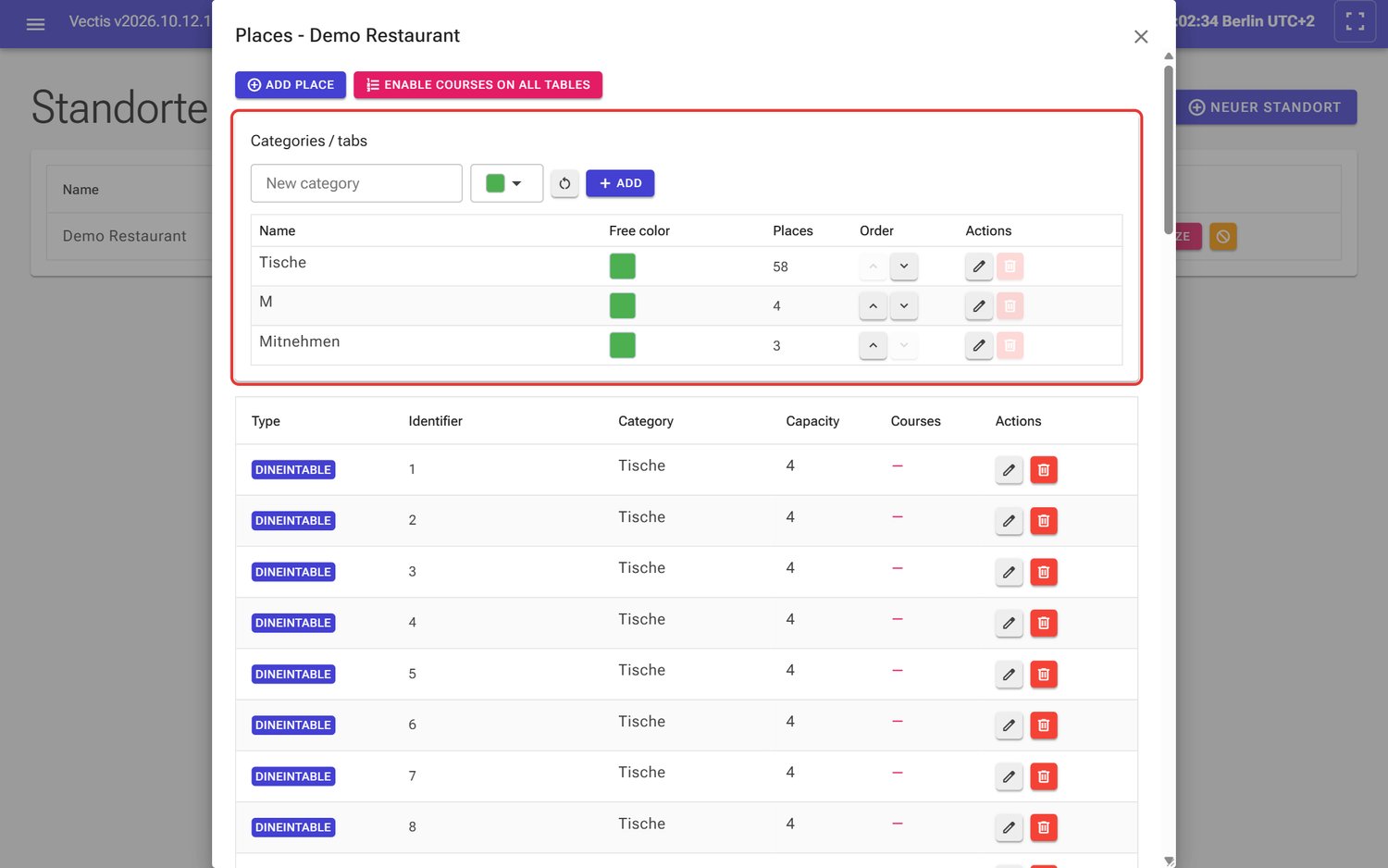The width and height of the screenshot is (1388, 868).
Task: Edit table with identifier 5
Action: (1010, 675)
